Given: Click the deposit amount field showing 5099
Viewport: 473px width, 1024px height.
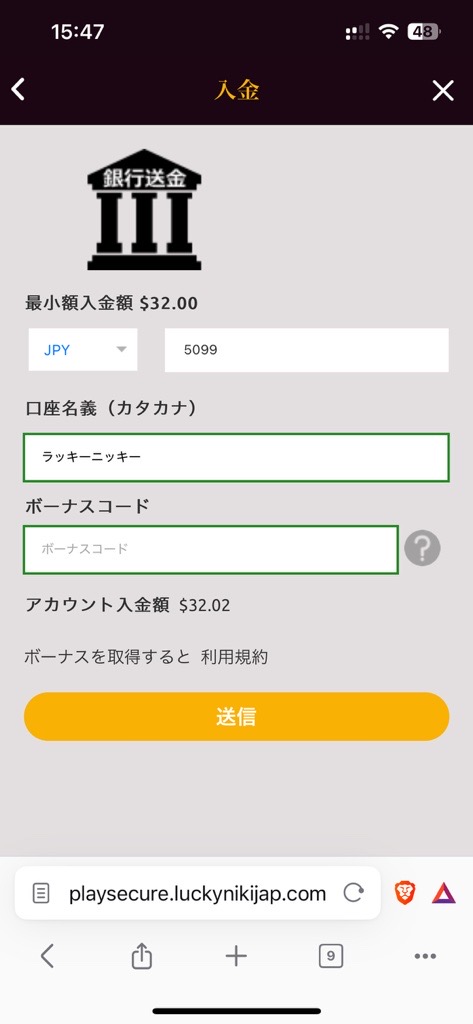Looking at the screenshot, I should coord(306,350).
